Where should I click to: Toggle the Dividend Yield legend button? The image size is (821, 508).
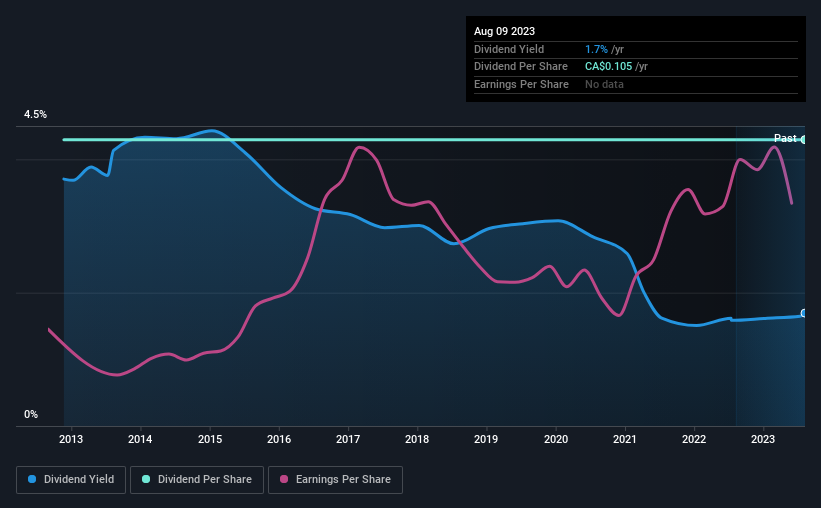coord(71,480)
